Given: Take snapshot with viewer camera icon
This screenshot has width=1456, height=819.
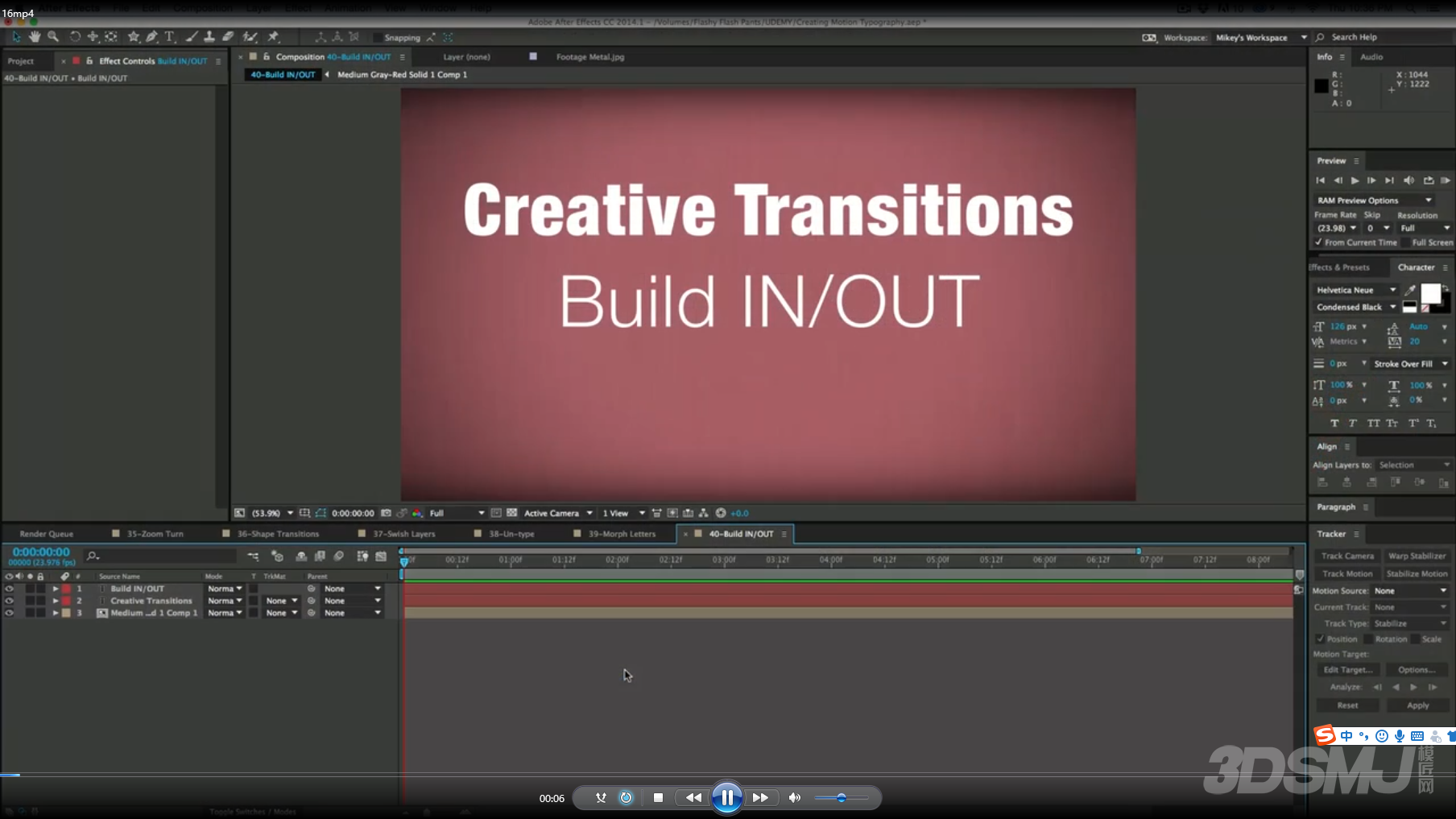Looking at the screenshot, I should coord(386,513).
